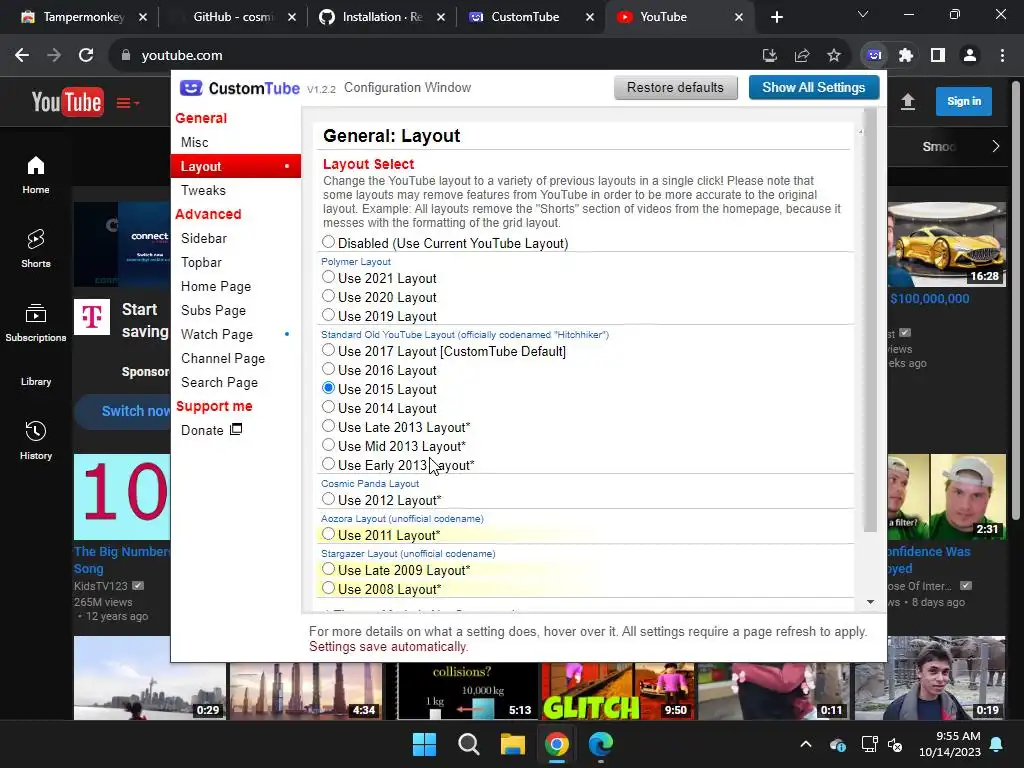Click the install app icon in address bar
This screenshot has height=768, width=1024.
click(770, 56)
